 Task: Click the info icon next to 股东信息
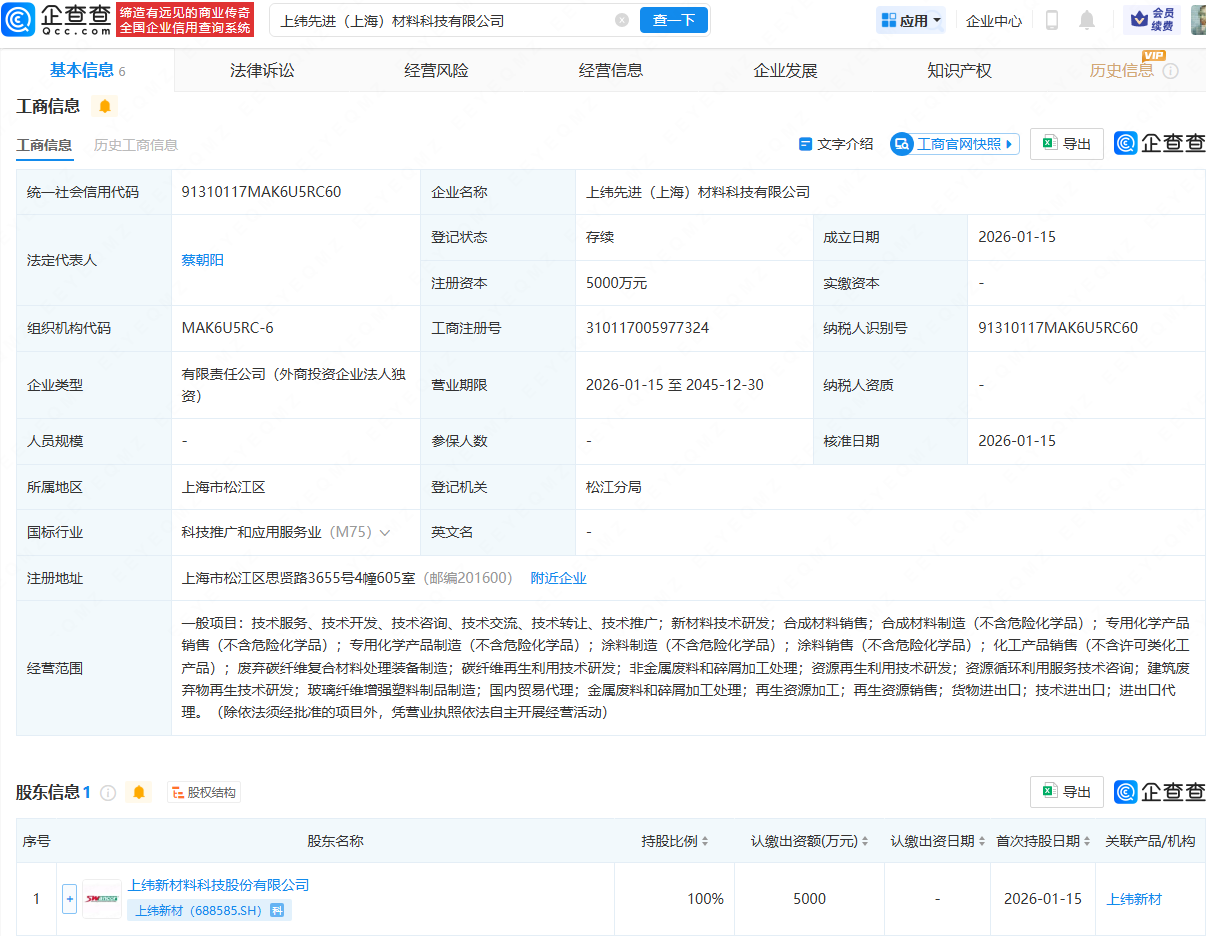click(108, 792)
